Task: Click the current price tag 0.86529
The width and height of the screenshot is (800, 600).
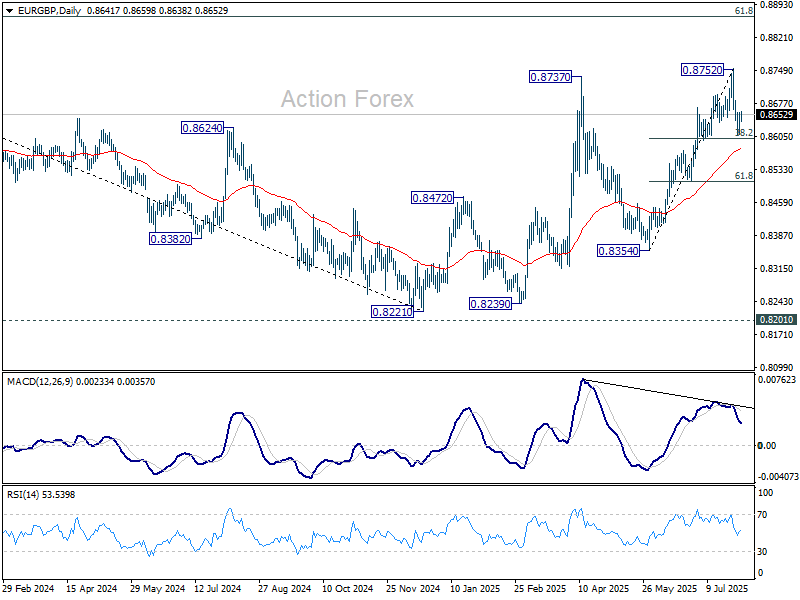Action: 777,115
